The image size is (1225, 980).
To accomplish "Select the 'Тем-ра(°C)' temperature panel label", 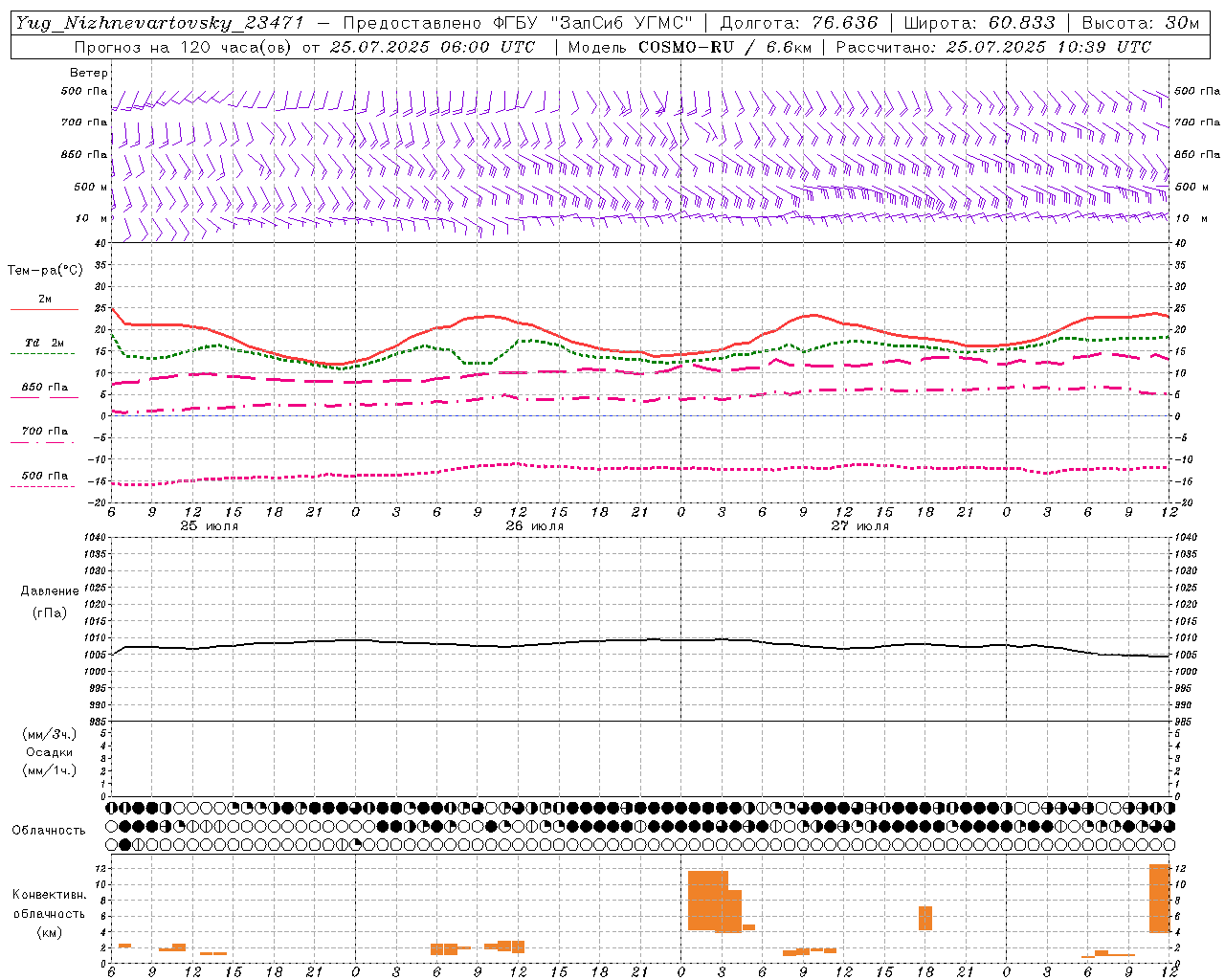I will [x=45, y=271].
